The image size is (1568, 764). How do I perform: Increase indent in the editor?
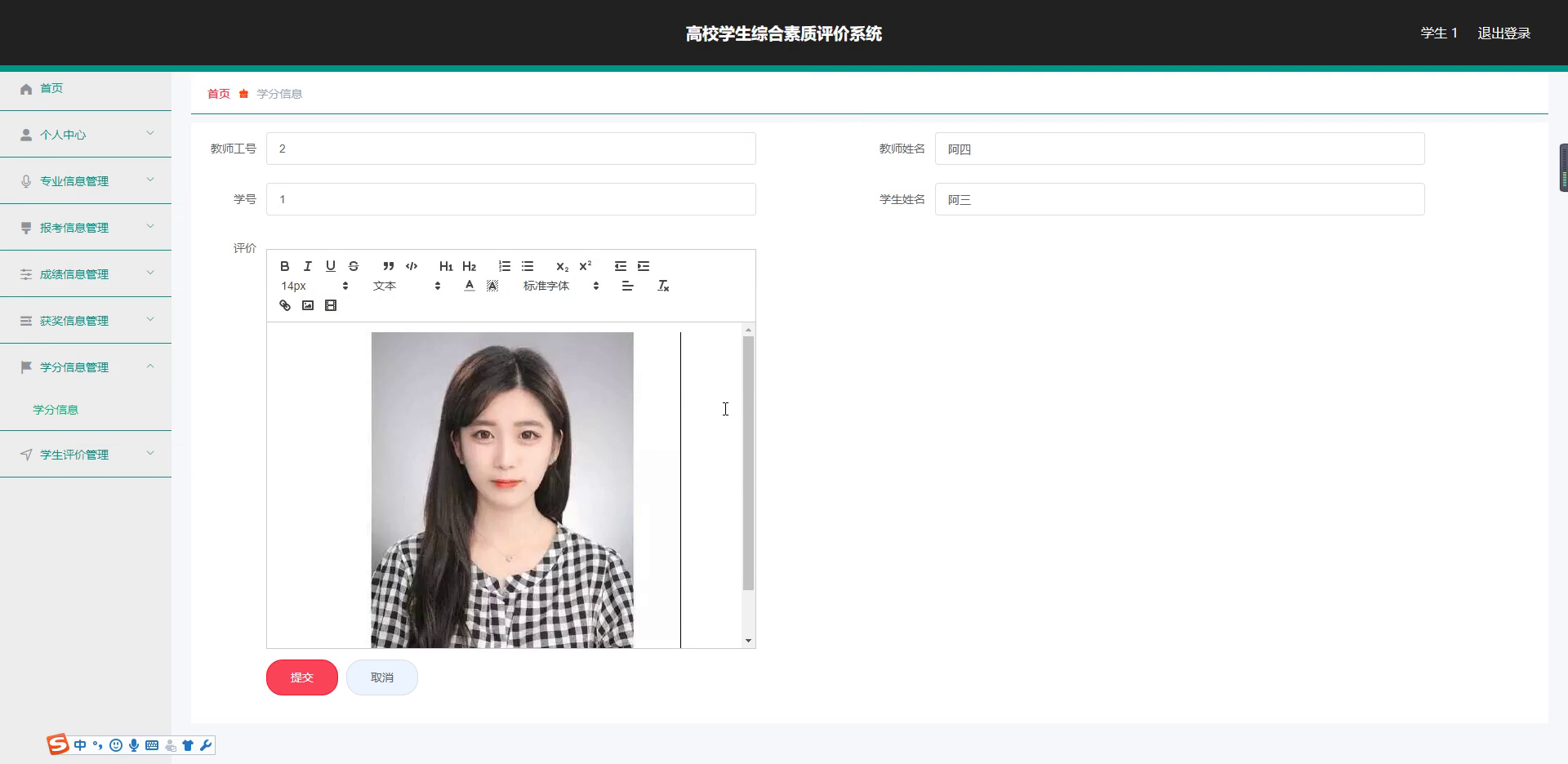pos(644,266)
